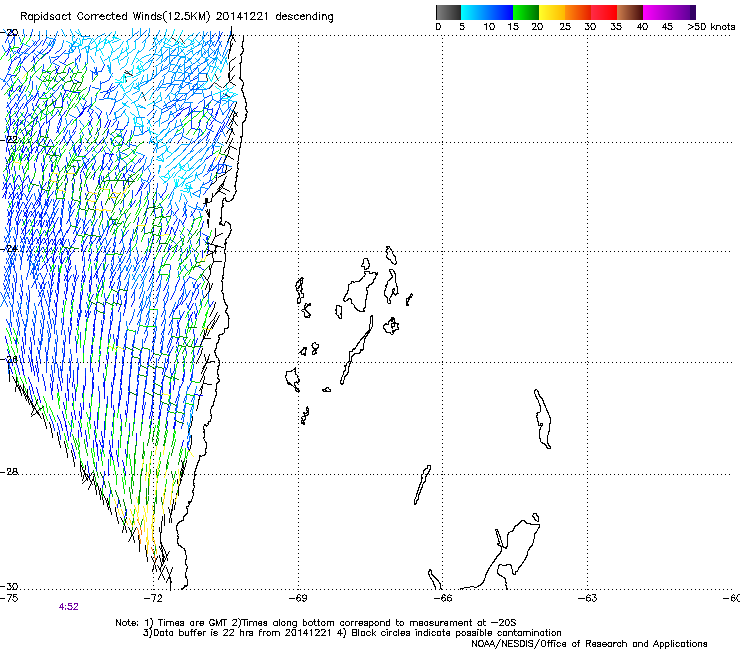Click the red 30-35 knots legend swatch
740x650 pixels.
(x=604, y=12)
